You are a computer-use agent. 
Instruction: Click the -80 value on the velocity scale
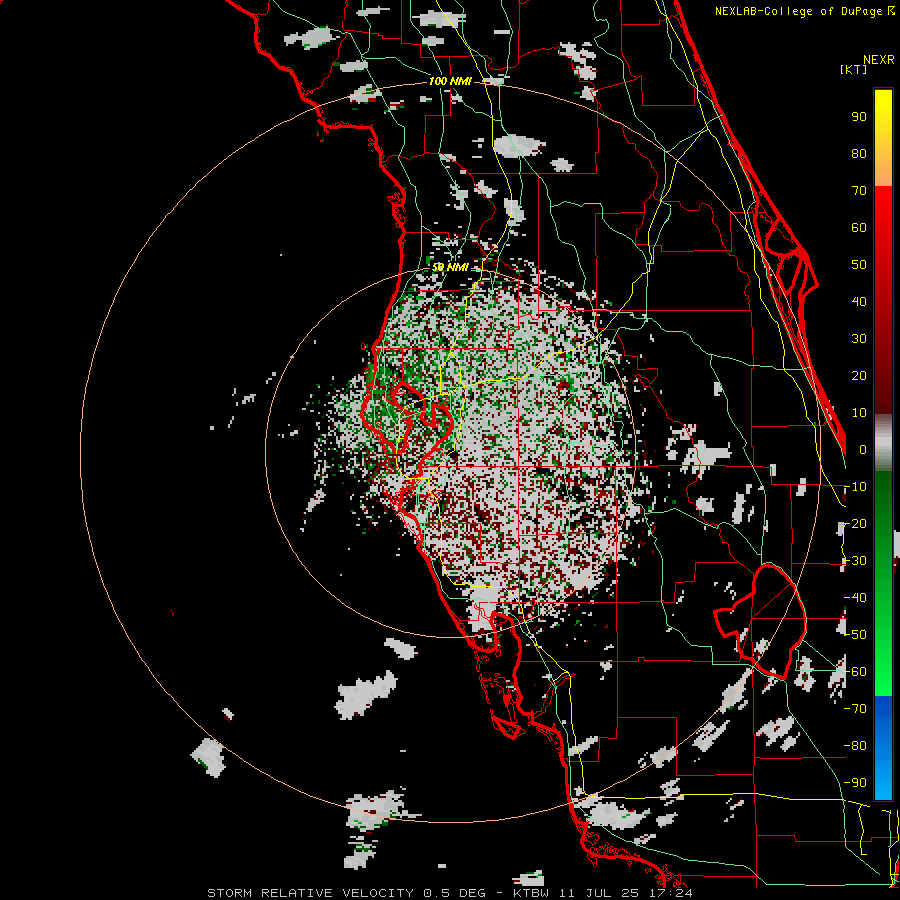click(855, 746)
